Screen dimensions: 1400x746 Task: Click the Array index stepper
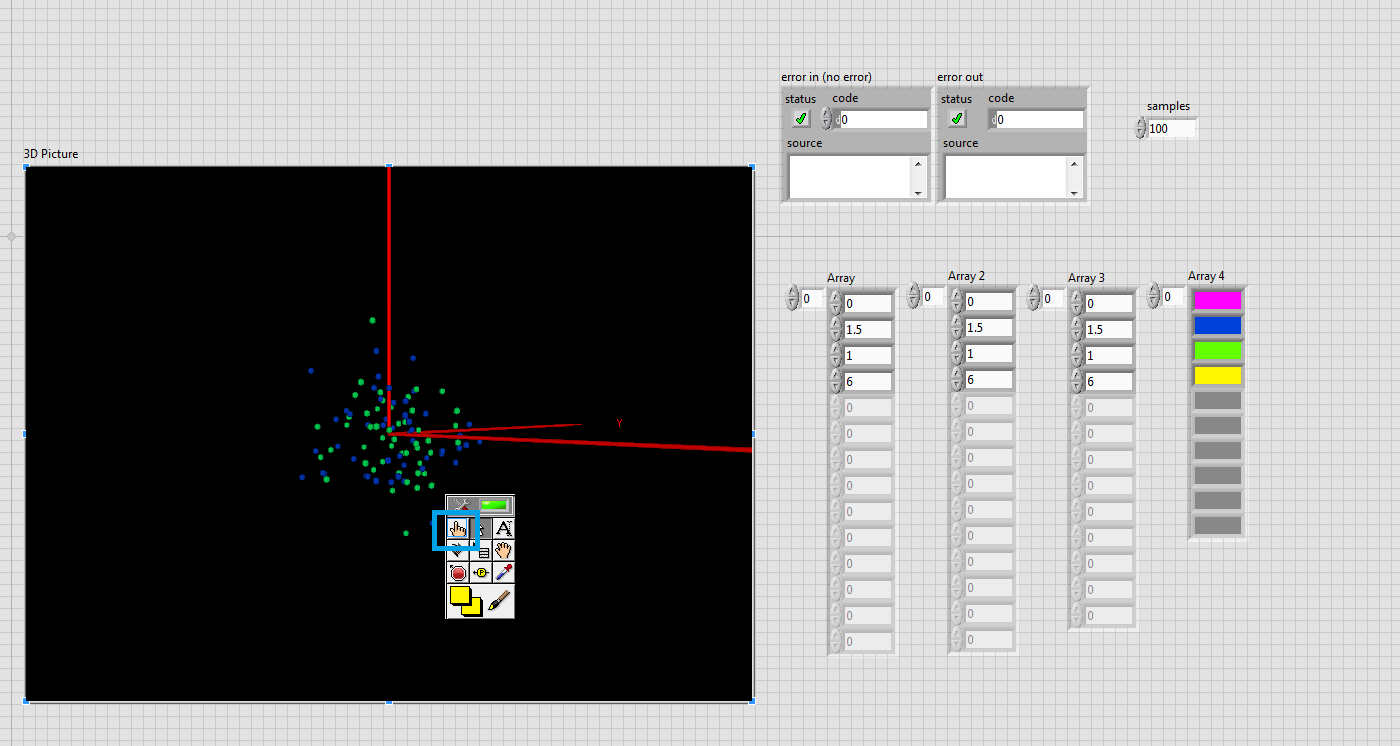coord(794,297)
